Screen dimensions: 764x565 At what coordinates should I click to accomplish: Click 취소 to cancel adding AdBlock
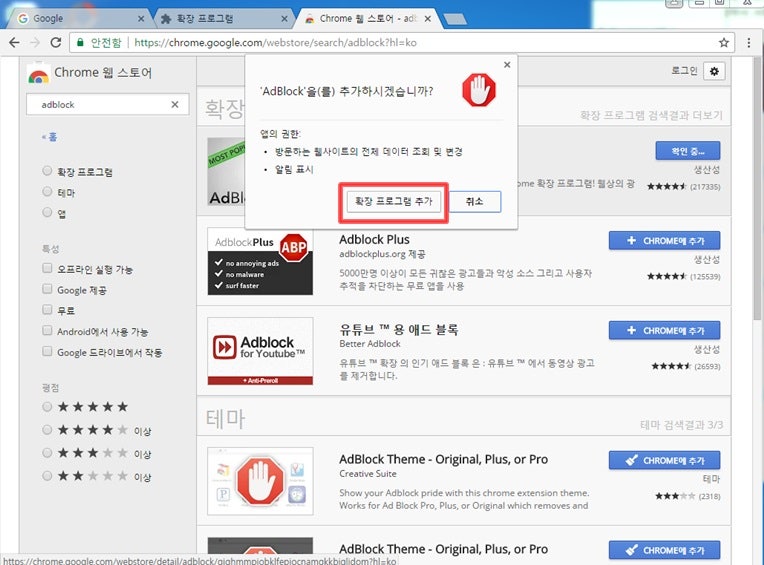pos(475,202)
